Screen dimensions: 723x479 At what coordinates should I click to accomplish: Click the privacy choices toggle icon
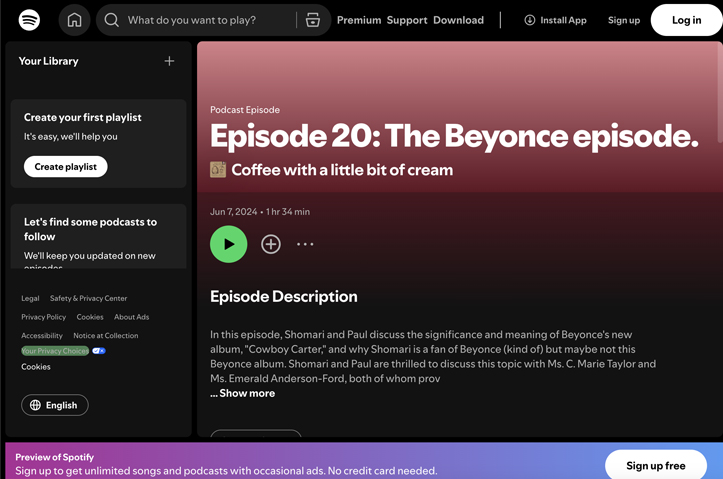(99, 351)
